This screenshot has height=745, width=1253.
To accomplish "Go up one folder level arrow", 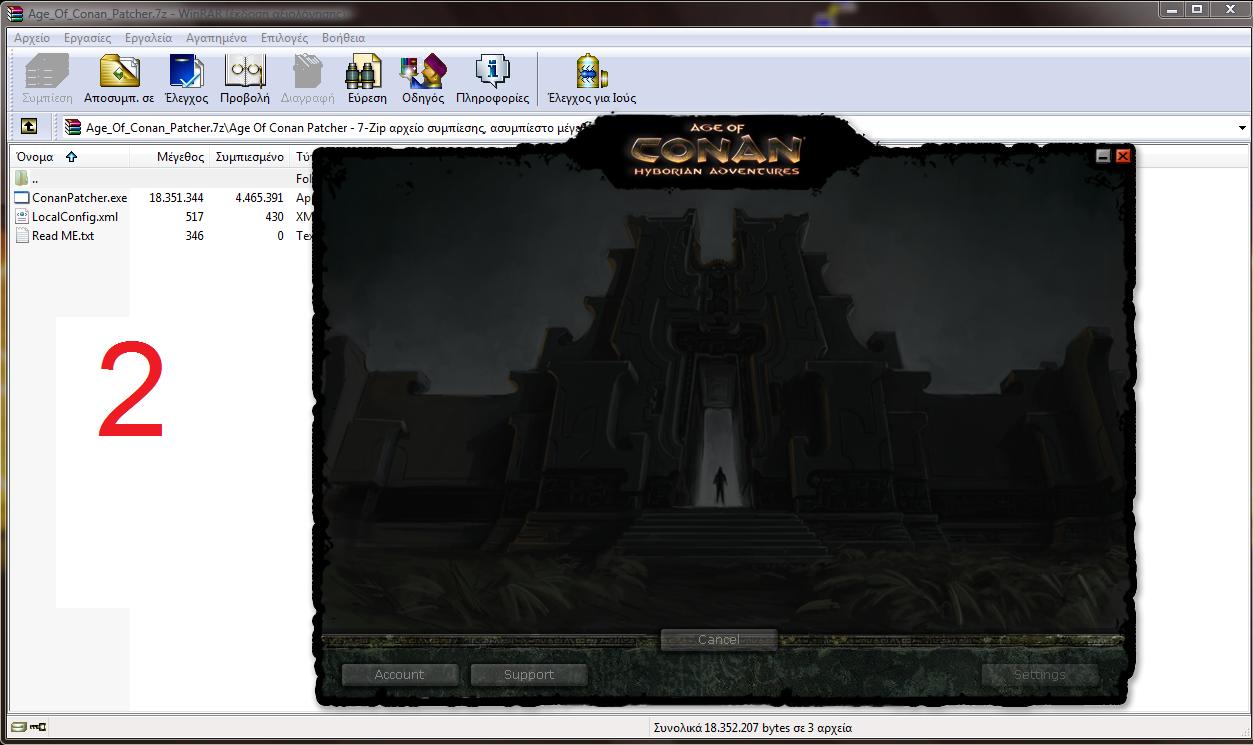I will [x=29, y=127].
